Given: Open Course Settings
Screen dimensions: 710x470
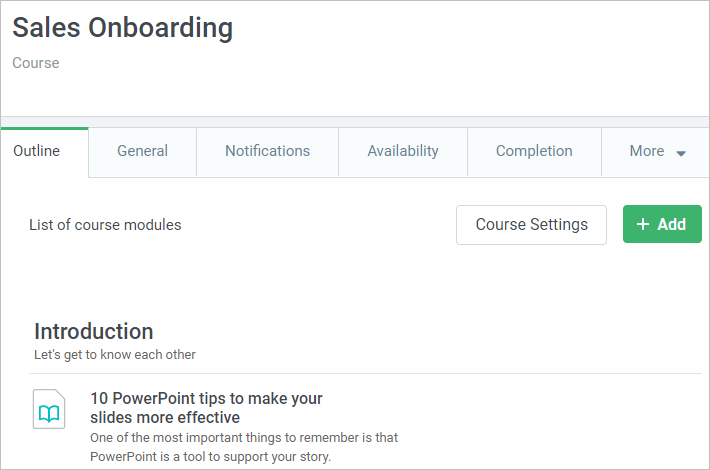Looking at the screenshot, I should (532, 225).
